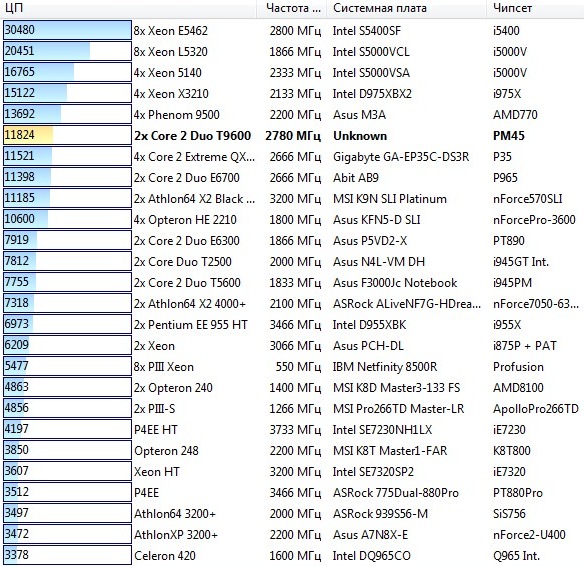Select the Celeron 420 row
Viewport: 584px width, 567px height.
pyautogui.click(x=292, y=556)
